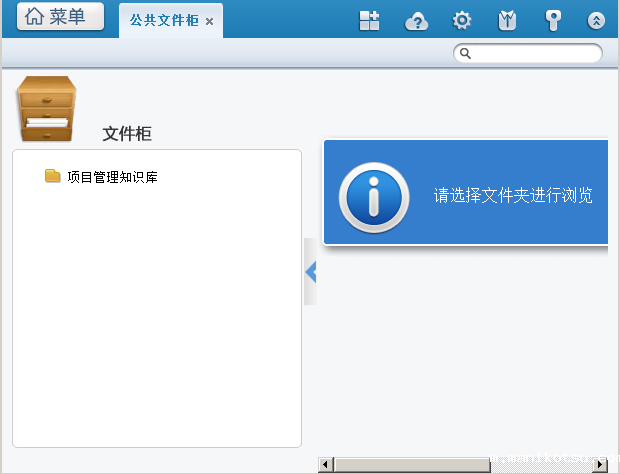This screenshot has height=474, width=620.
Task: Click the magnifier icon in search box
Action: click(465, 53)
